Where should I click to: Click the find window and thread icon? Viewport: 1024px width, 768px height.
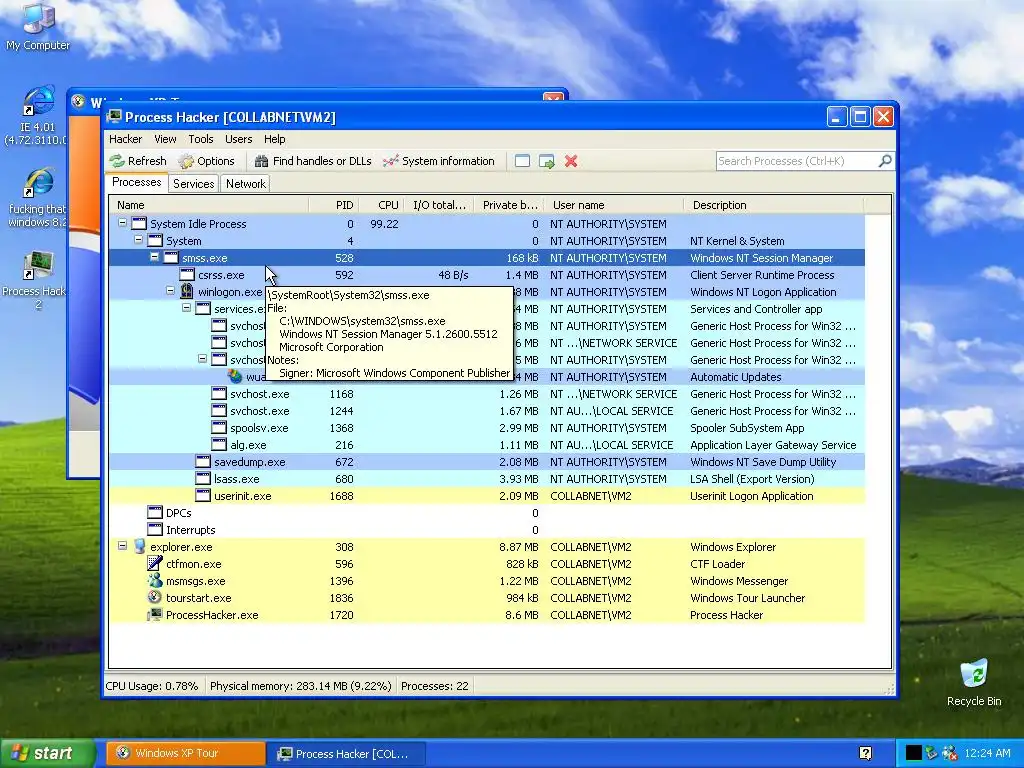click(547, 161)
